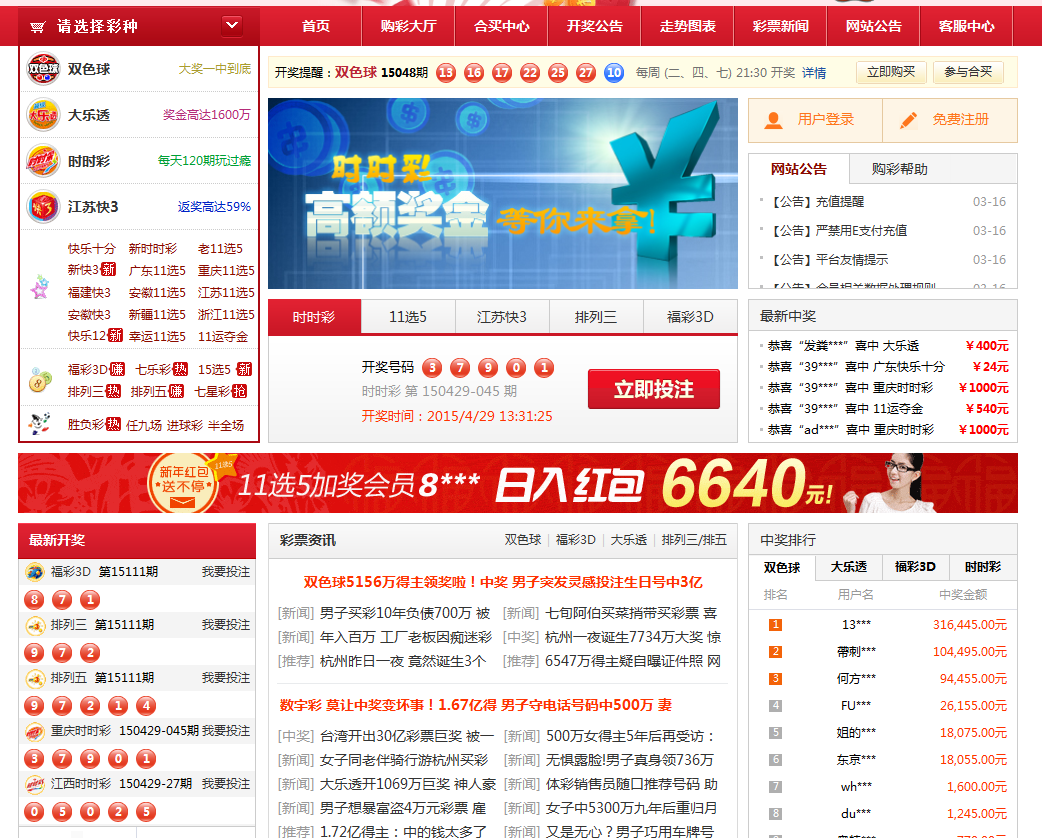Switch ranking to the 大乐透 tab
The width and height of the screenshot is (1042, 838).
pyautogui.click(x=849, y=567)
